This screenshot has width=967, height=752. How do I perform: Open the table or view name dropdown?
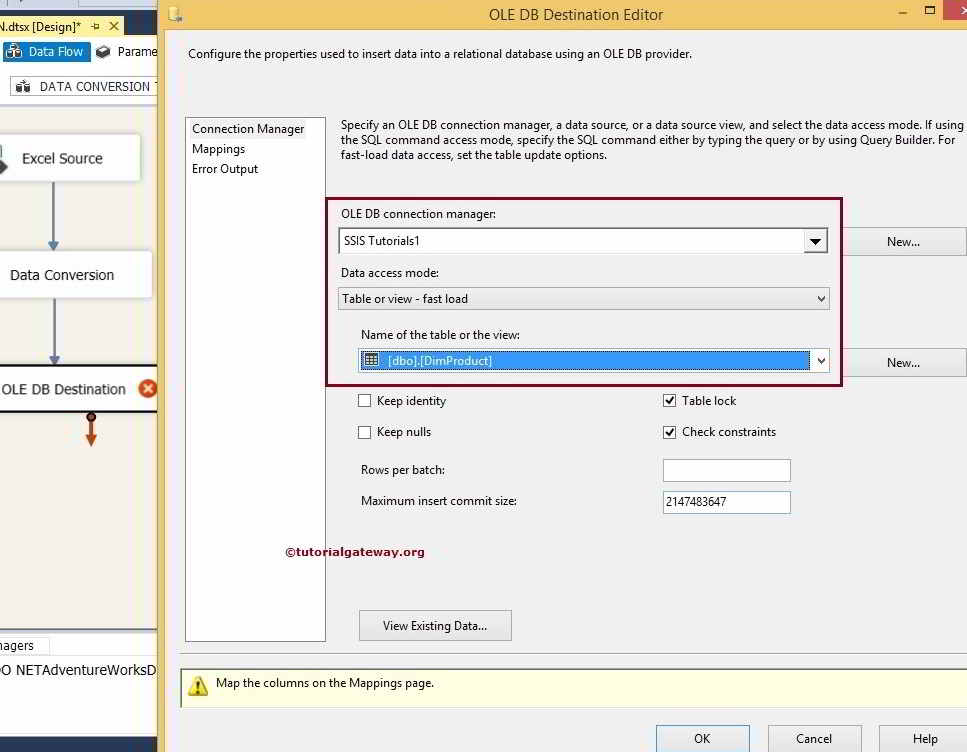(x=820, y=361)
